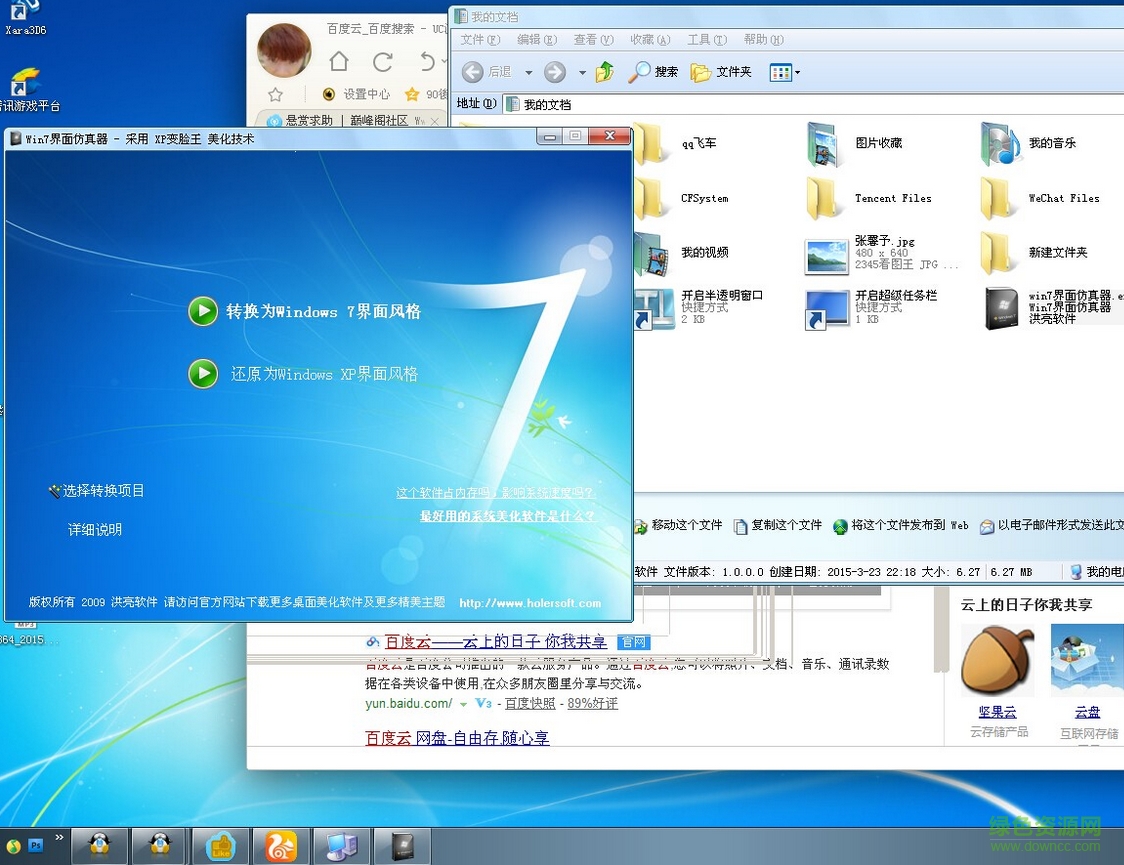This screenshot has width=1124, height=865.
Task: Click the email envelope icon to send file
Action: pos(987,525)
